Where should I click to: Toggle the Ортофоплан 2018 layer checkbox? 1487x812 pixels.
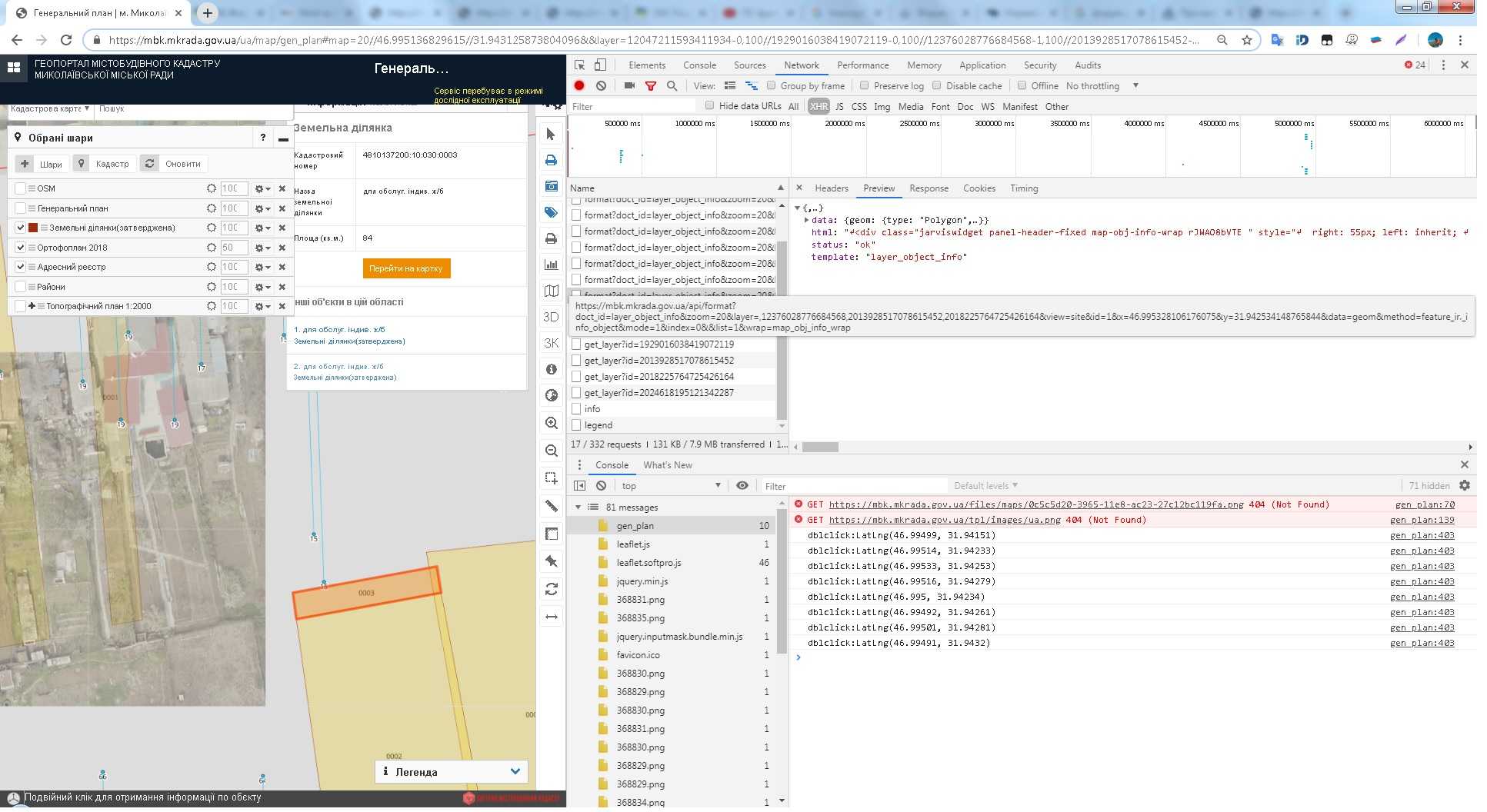[x=21, y=248]
